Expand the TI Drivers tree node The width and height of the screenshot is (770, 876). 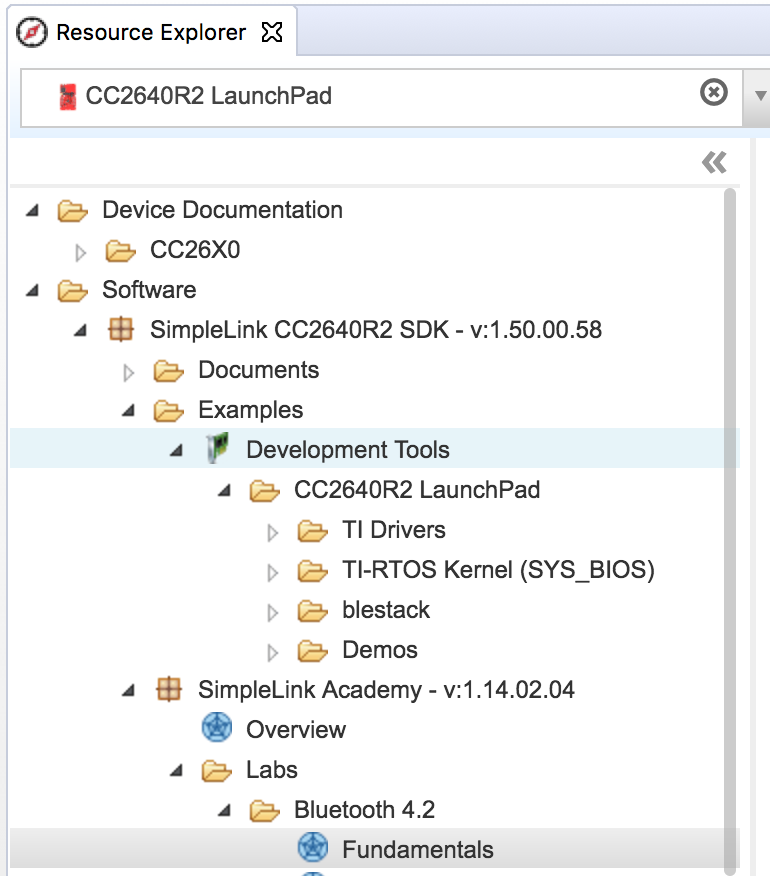point(273,529)
